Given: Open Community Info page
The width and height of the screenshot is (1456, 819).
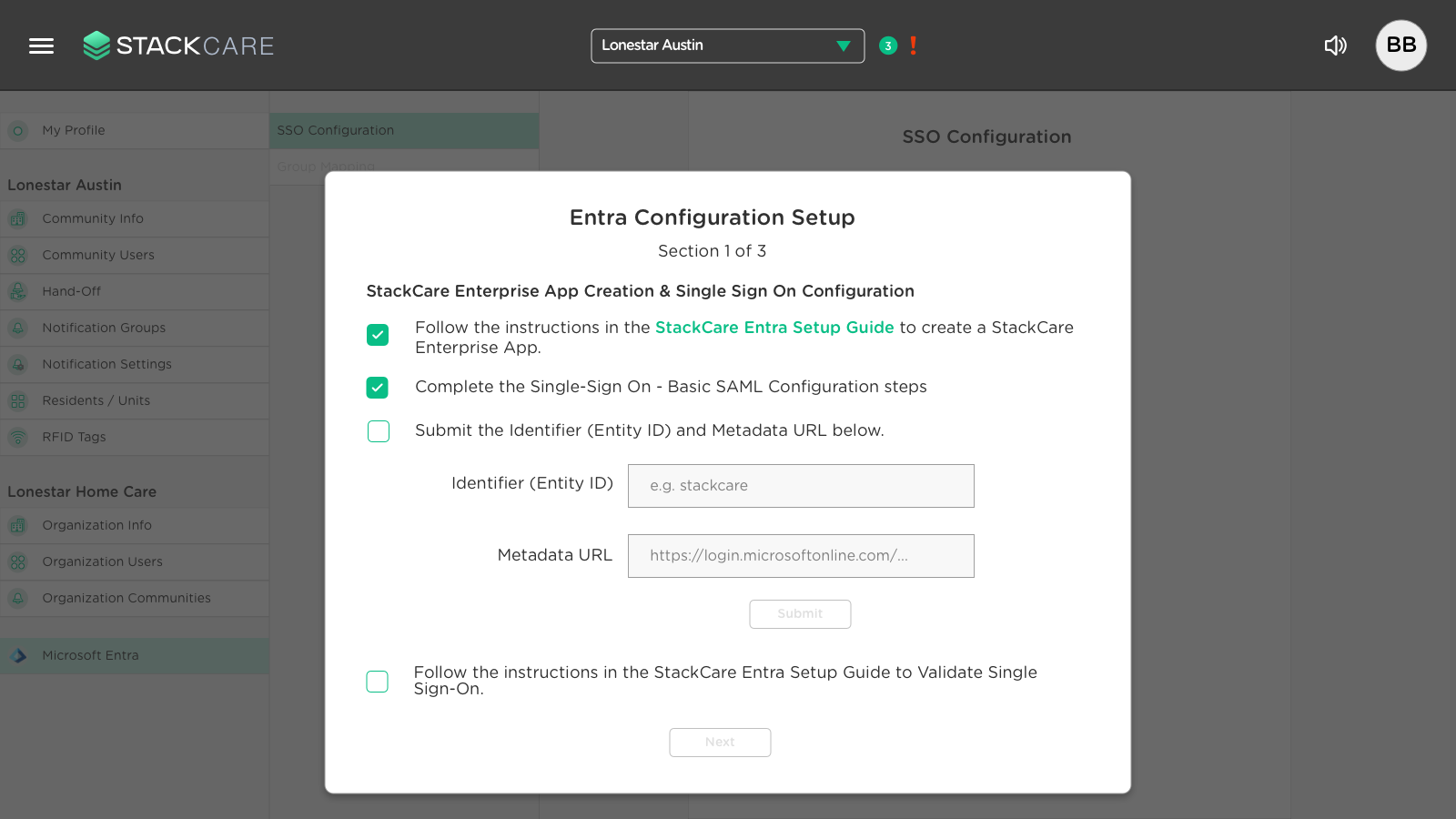Looking at the screenshot, I should pyautogui.click(x=135, y=219).
